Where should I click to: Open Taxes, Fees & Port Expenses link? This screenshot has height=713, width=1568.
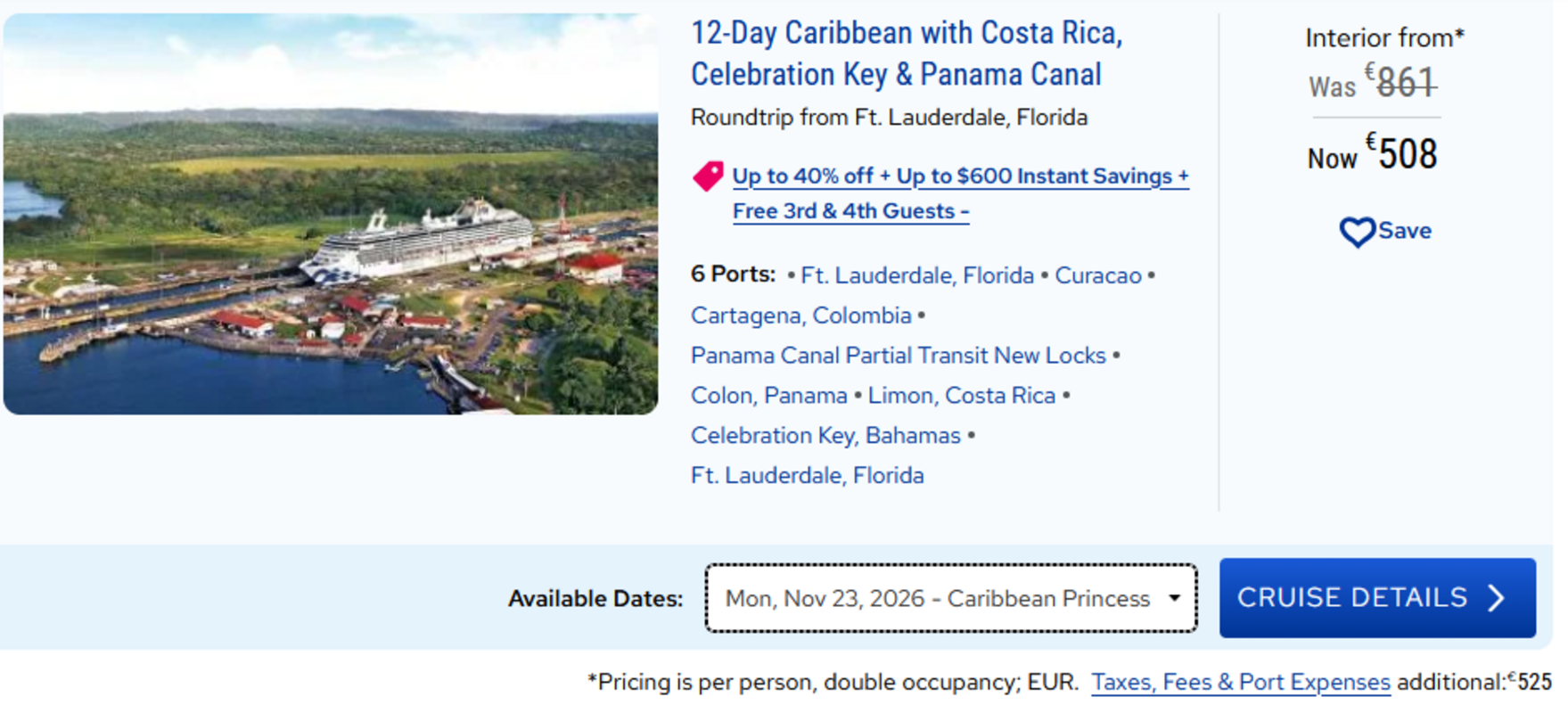pos(1240,683)
